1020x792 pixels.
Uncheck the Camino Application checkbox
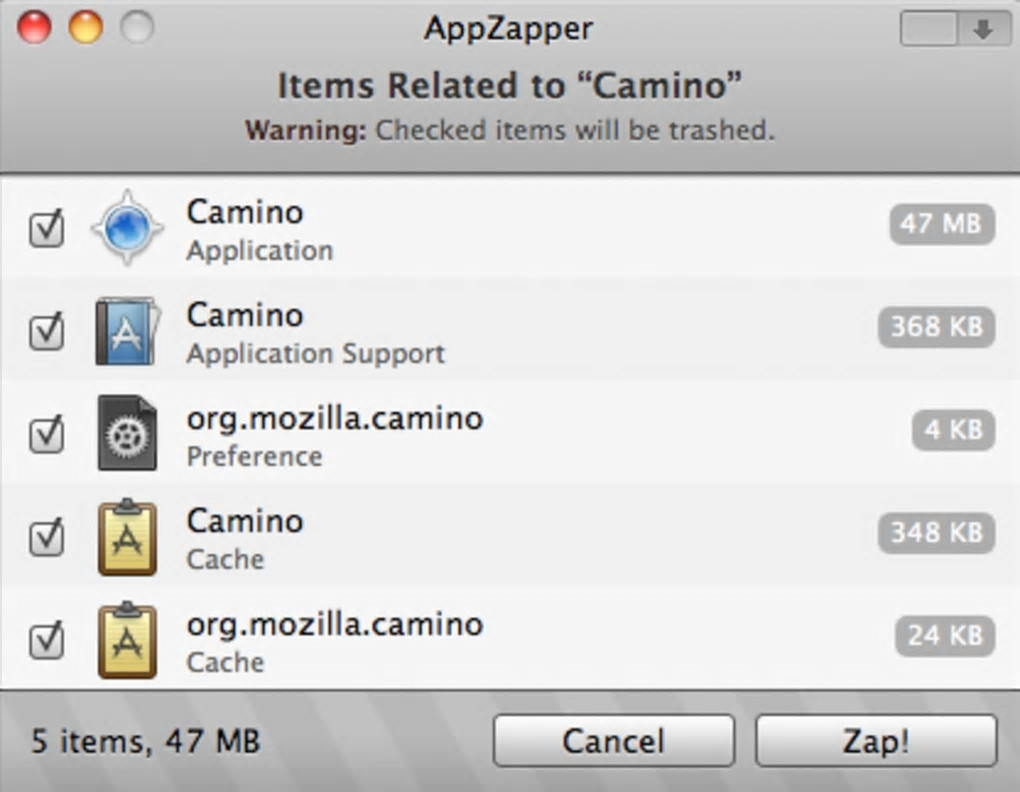pos(46,229)
